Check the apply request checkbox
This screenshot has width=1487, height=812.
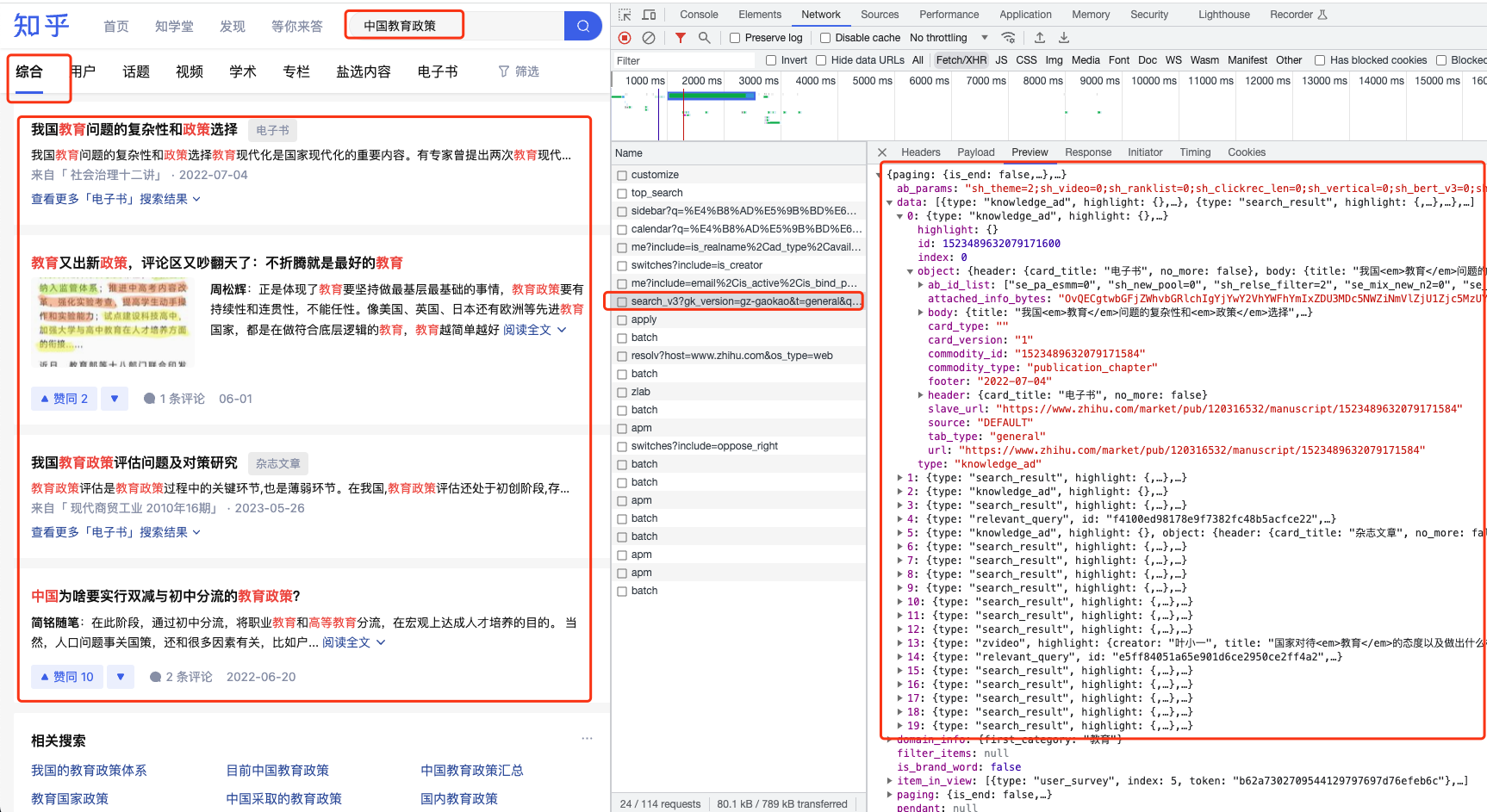[622, 319]
